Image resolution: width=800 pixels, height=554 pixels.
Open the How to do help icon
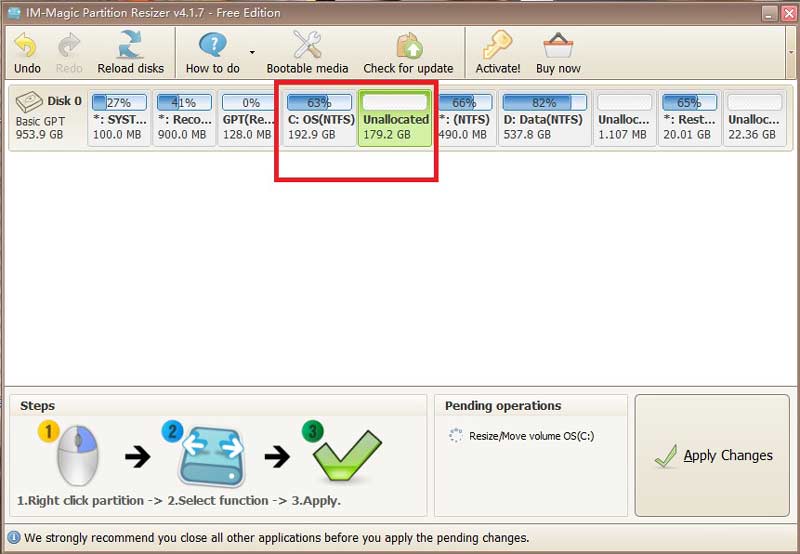point(213,44)
